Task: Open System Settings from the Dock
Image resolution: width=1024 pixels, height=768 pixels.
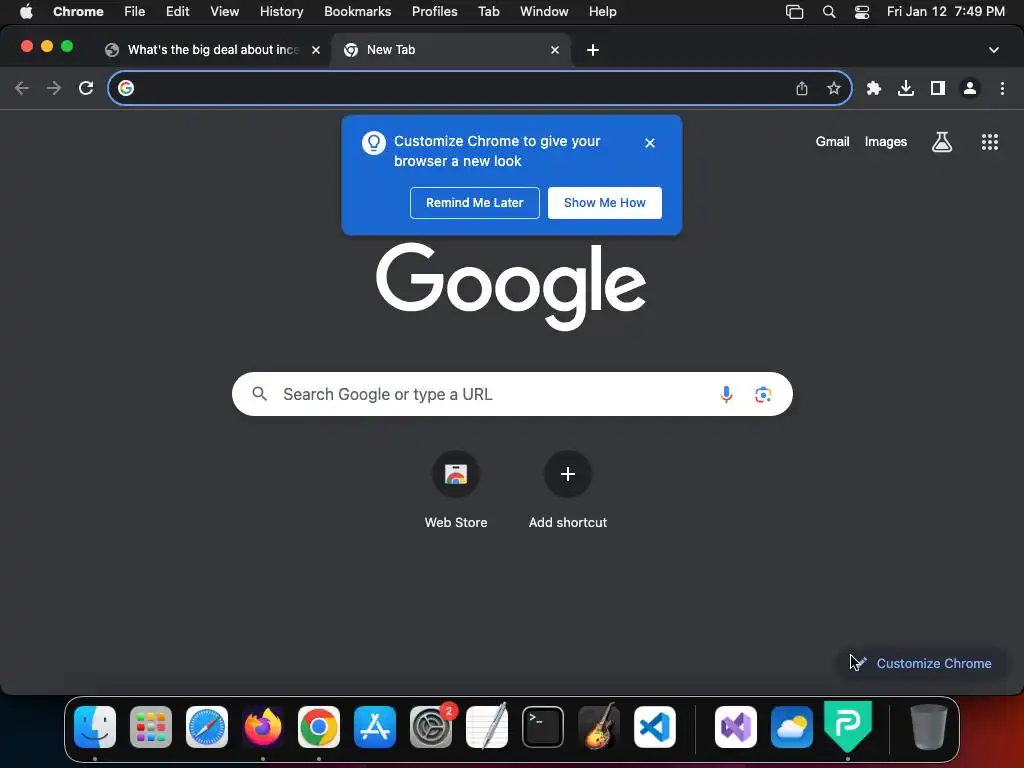Action: coord(431,727)
